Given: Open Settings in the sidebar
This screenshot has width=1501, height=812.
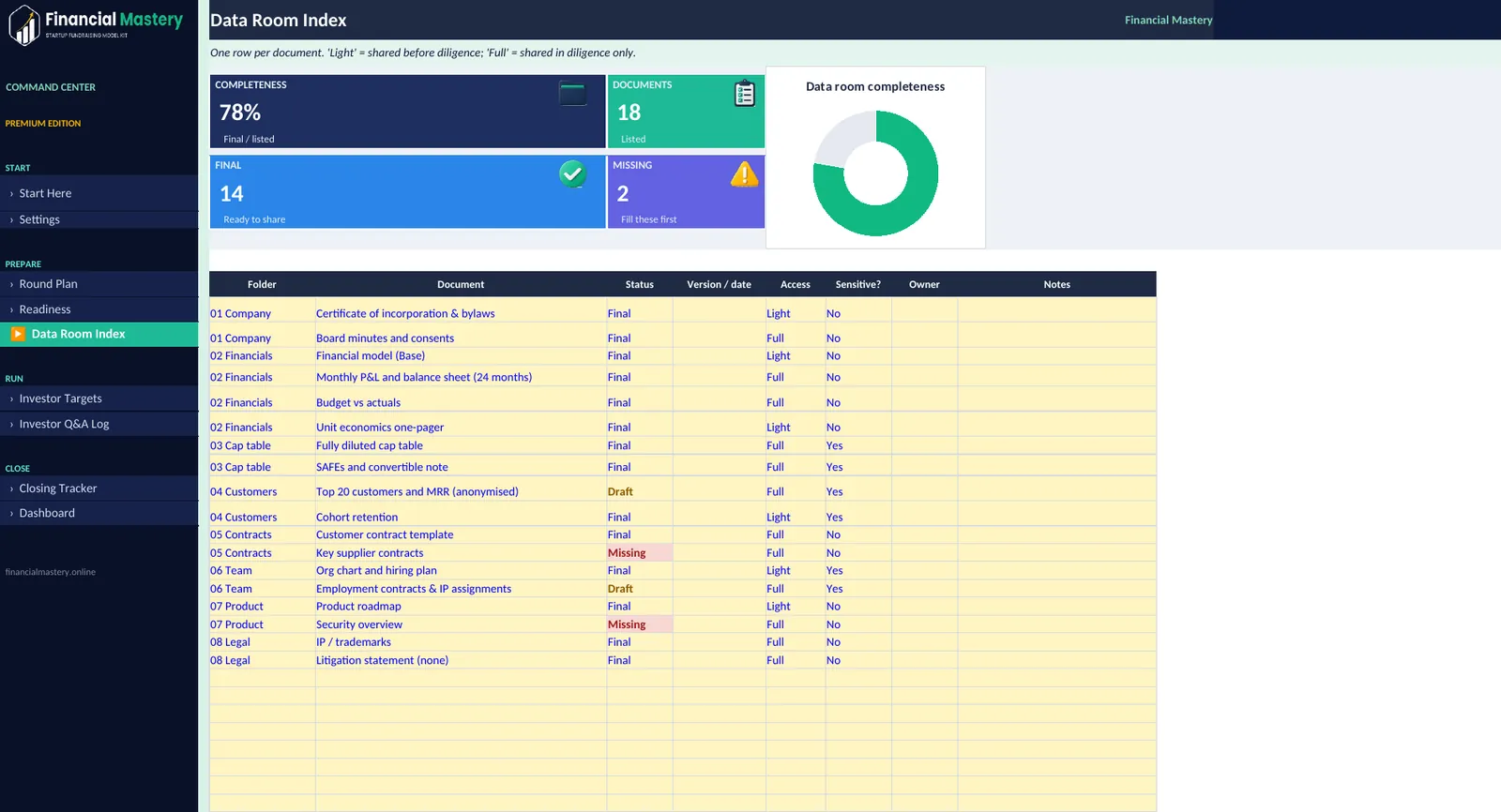Looking at the screenshot, I should click(99, 219).
